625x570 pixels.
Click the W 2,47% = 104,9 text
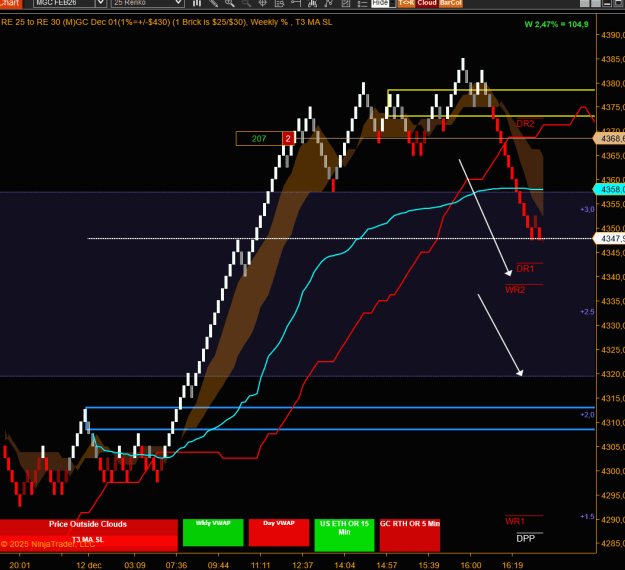tap(556, 24)
